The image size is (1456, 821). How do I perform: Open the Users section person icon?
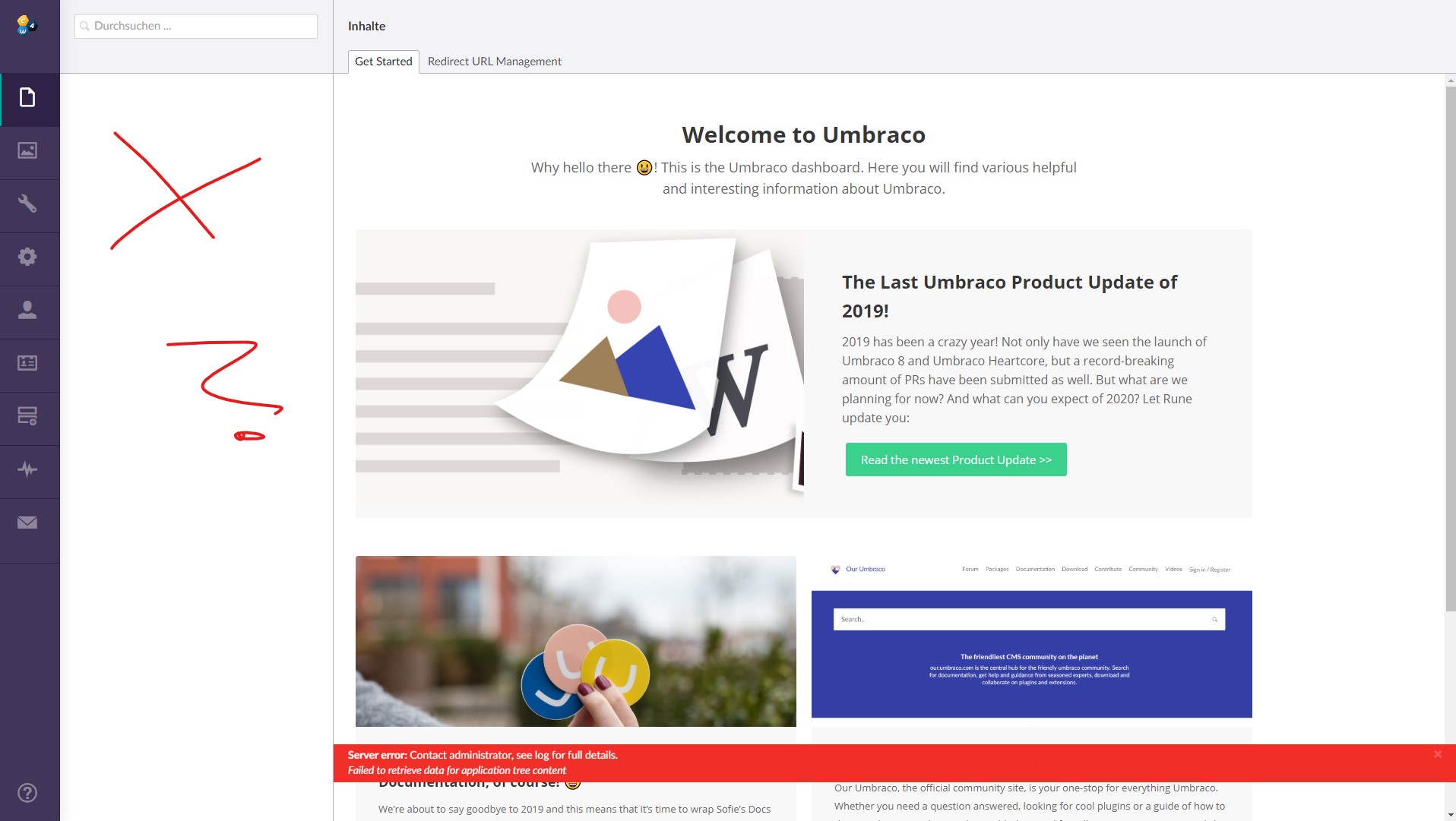[x=27, y=310]
